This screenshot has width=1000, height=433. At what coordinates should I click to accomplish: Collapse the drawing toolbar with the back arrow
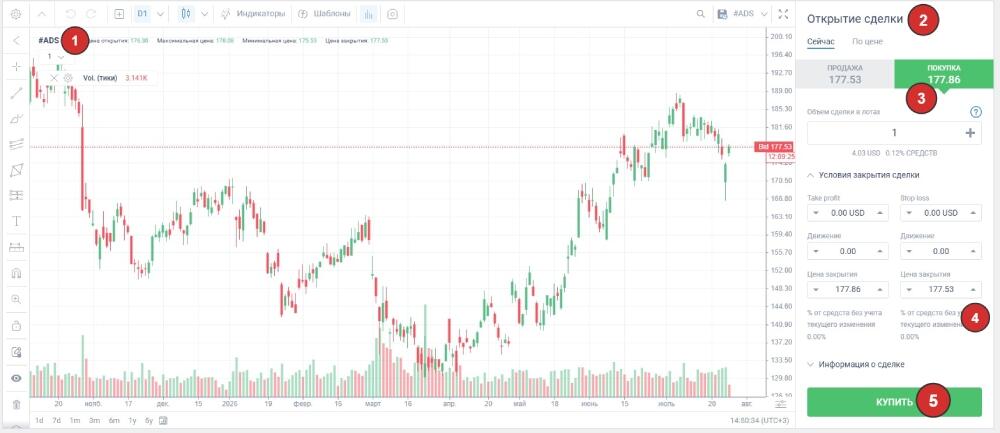tap(17, 40)
